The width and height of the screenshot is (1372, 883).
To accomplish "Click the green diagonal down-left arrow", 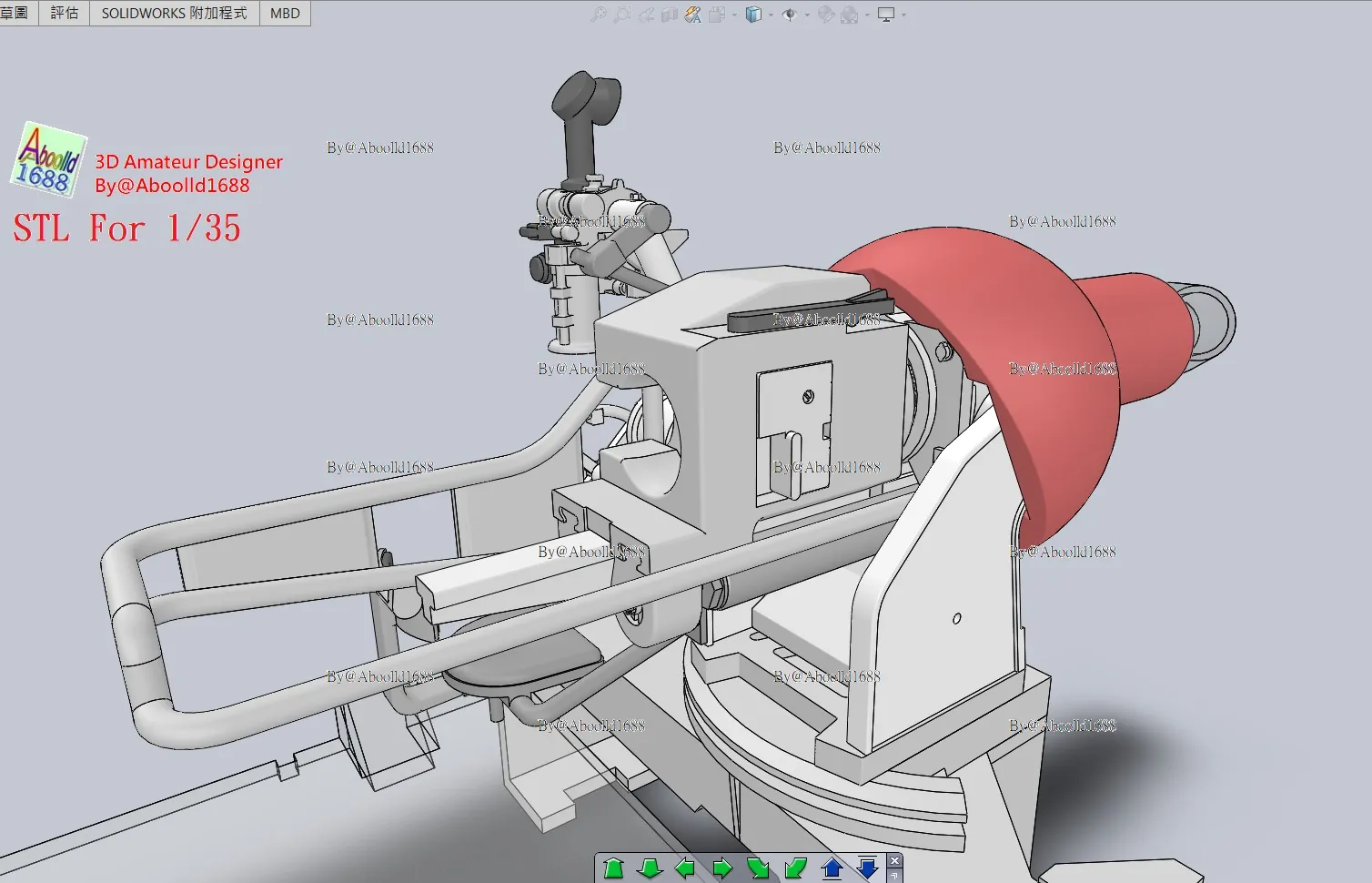I will (x=795, y=868).
